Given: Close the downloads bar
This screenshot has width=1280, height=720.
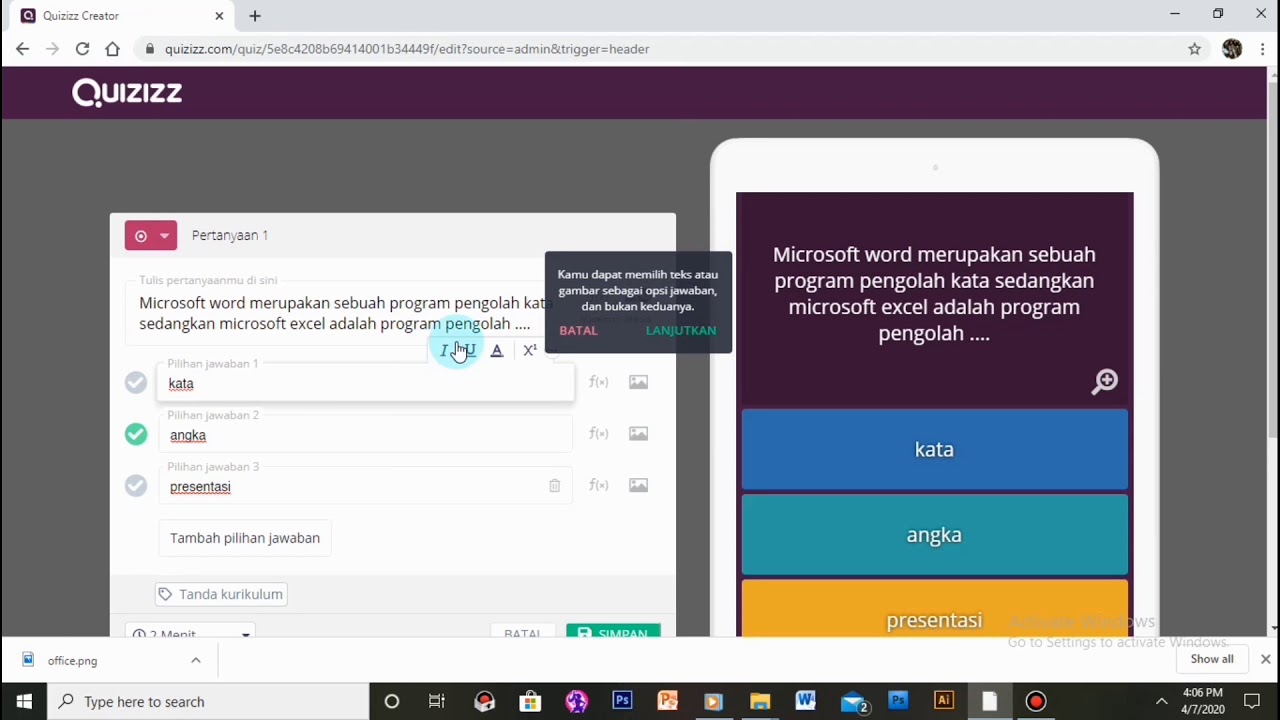Looking at the screenshot, I should point(1265,659).
